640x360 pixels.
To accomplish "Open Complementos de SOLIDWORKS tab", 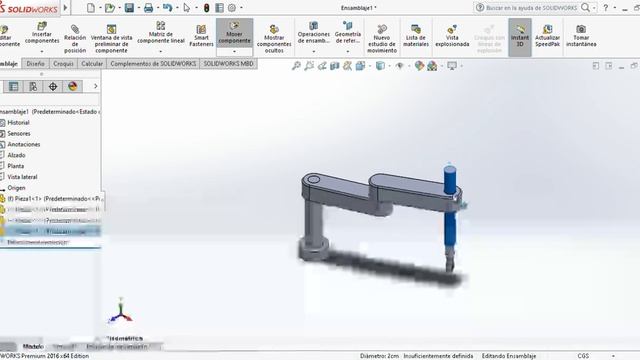I will point(153,64).
